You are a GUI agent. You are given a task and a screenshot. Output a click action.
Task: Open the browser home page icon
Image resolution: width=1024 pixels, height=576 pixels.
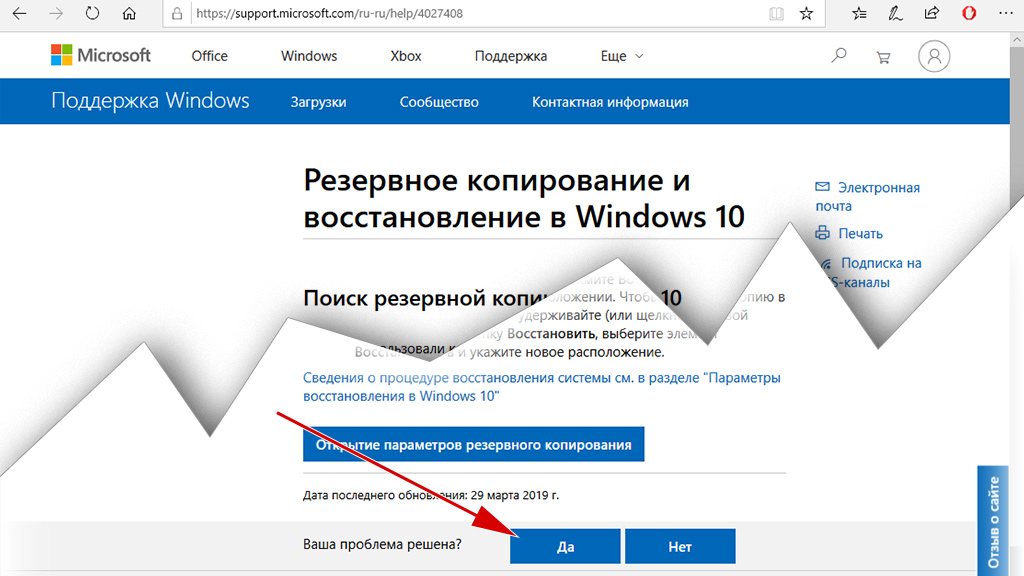coord(129,13)
